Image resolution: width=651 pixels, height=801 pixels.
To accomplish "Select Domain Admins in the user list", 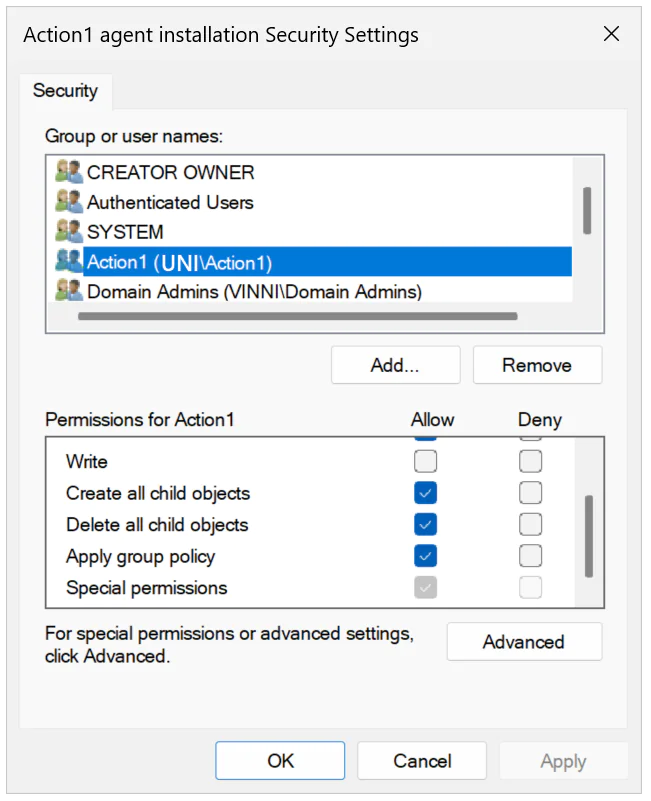I will (x=250, y=291).
